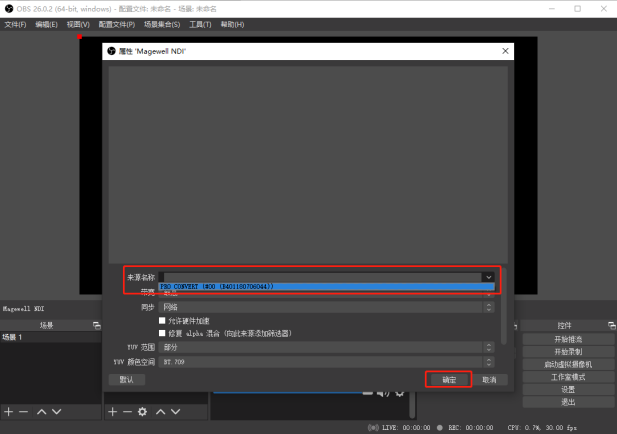Click REC: 00:00:00 status text
Viewport: 617px width, 434px height.
pos(471,428)
